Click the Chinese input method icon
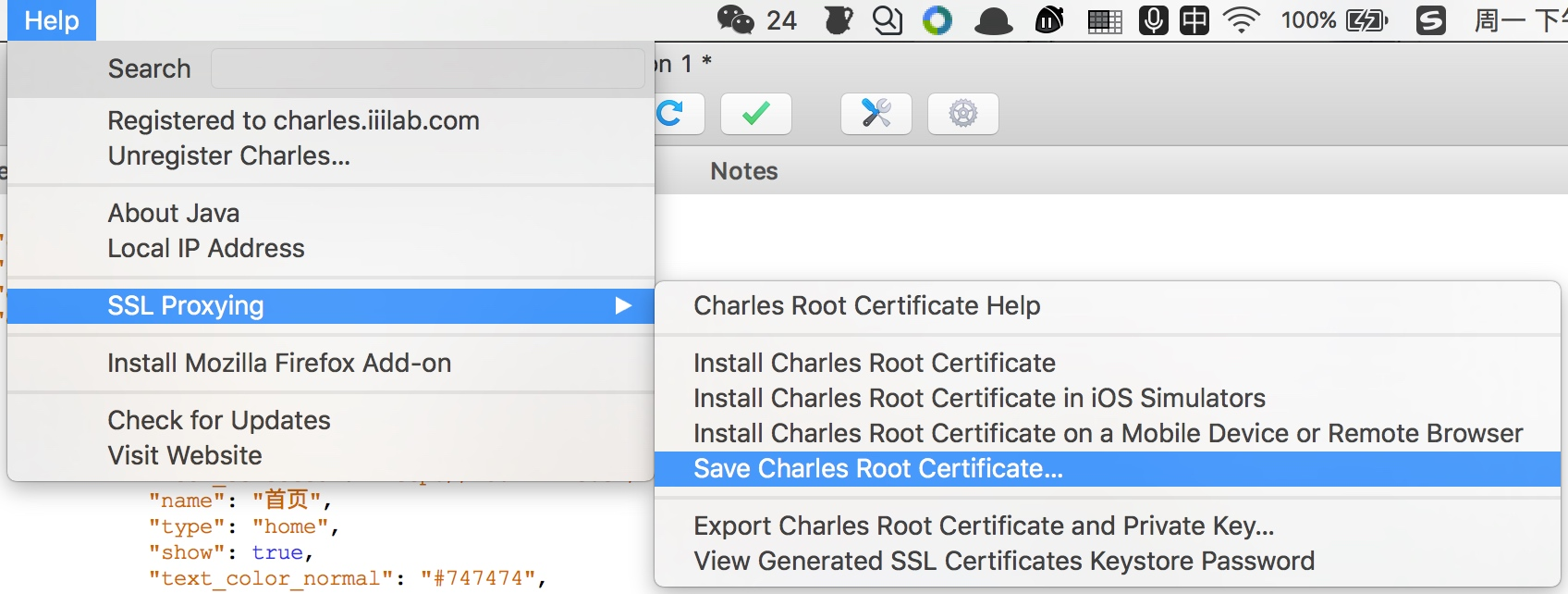This screenshot has width=1568, height=594. [x=1194, y=19]
